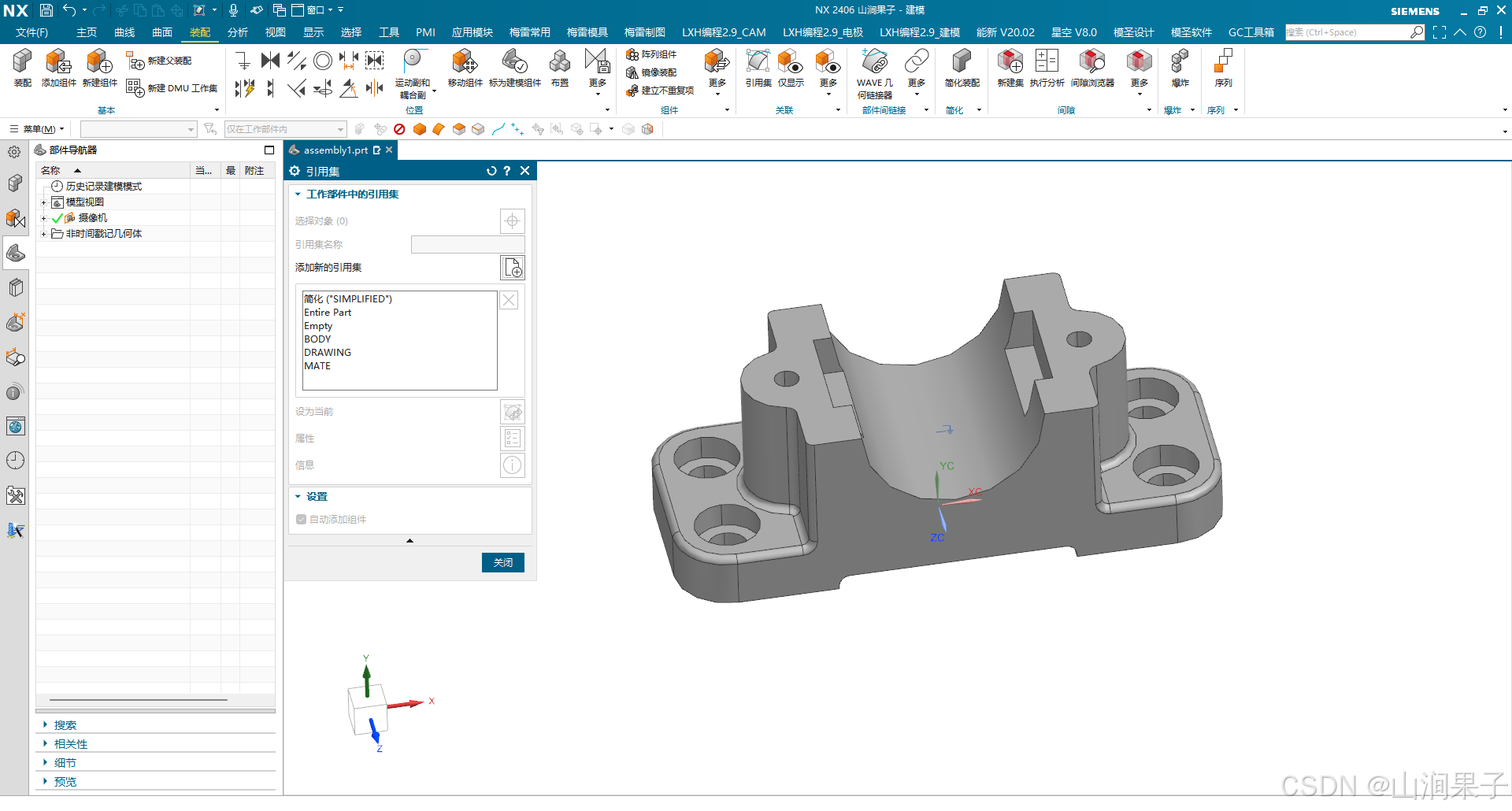Switch to the 分析 ribbon tab
This screenshot has height=811, width=1512.
tap(238, 32)
